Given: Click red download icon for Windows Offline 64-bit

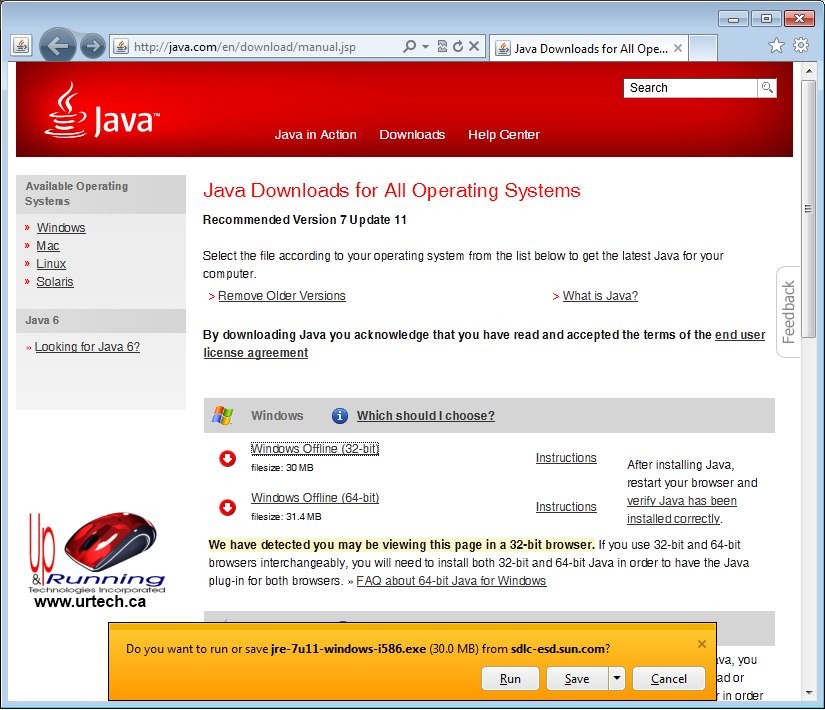Looking at the screenshot, I should [x=227, y=507].
